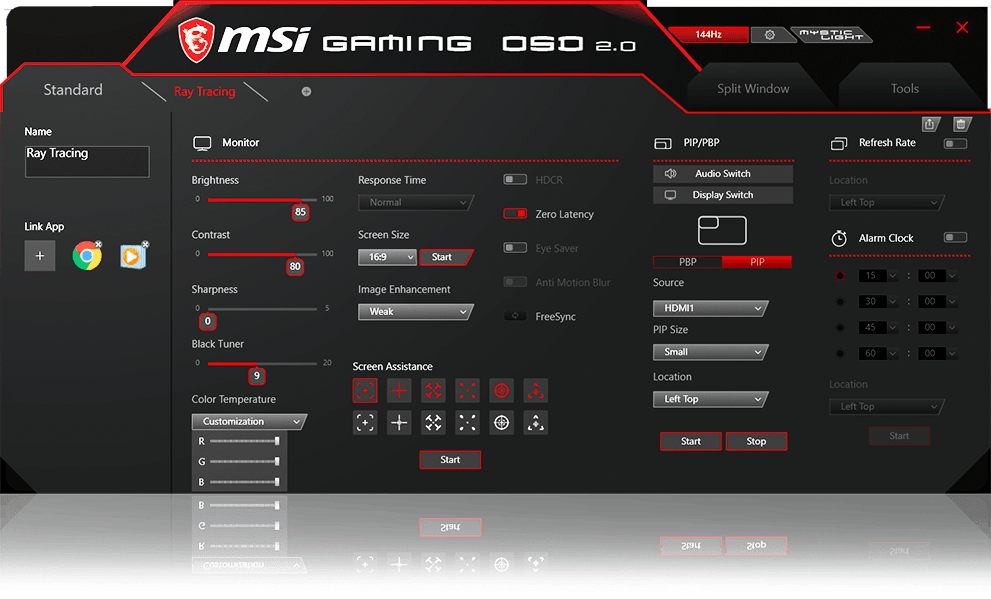
Task: Open Screen Size 16:9 dropdown
Action: point(387,257)
